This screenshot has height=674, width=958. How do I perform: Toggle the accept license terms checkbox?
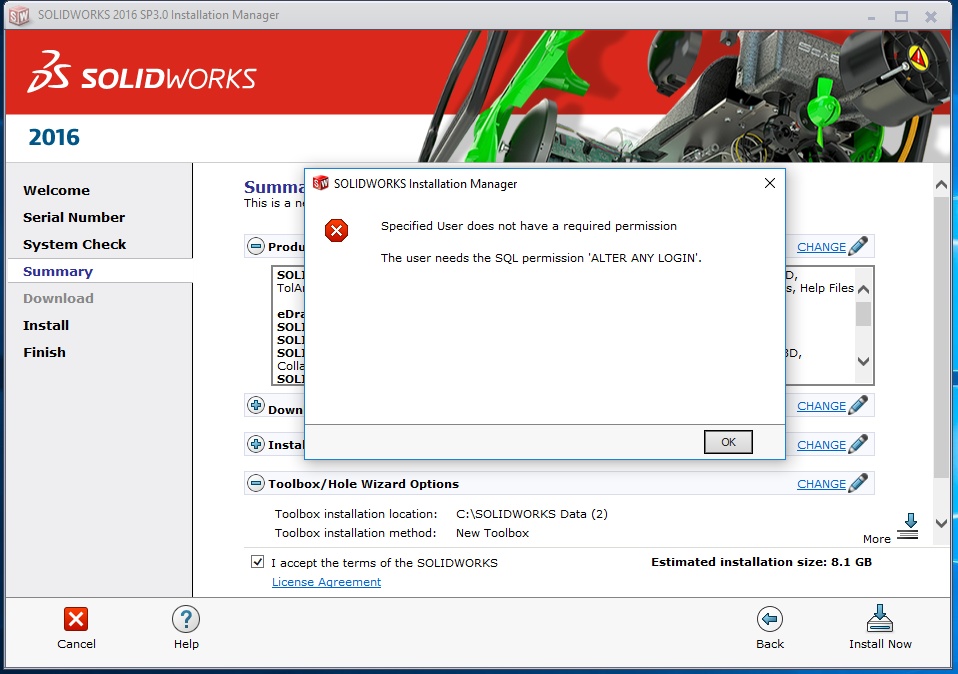[257, 562]
